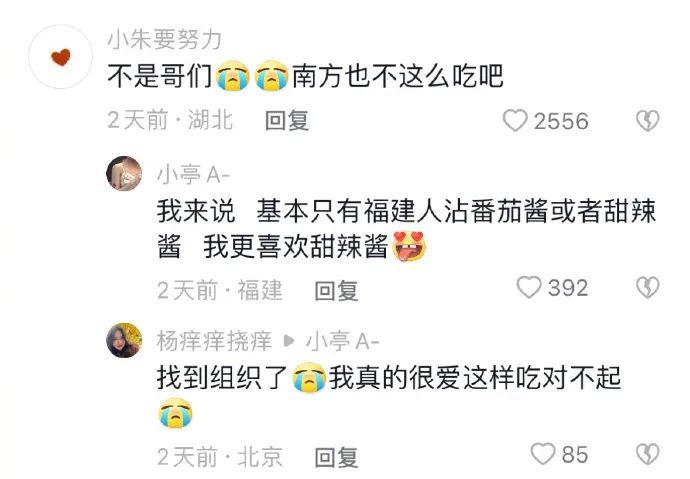Like the comment by 小朱要努力
690x479 pixels.
pyautogui.click(x=515, y=121)
